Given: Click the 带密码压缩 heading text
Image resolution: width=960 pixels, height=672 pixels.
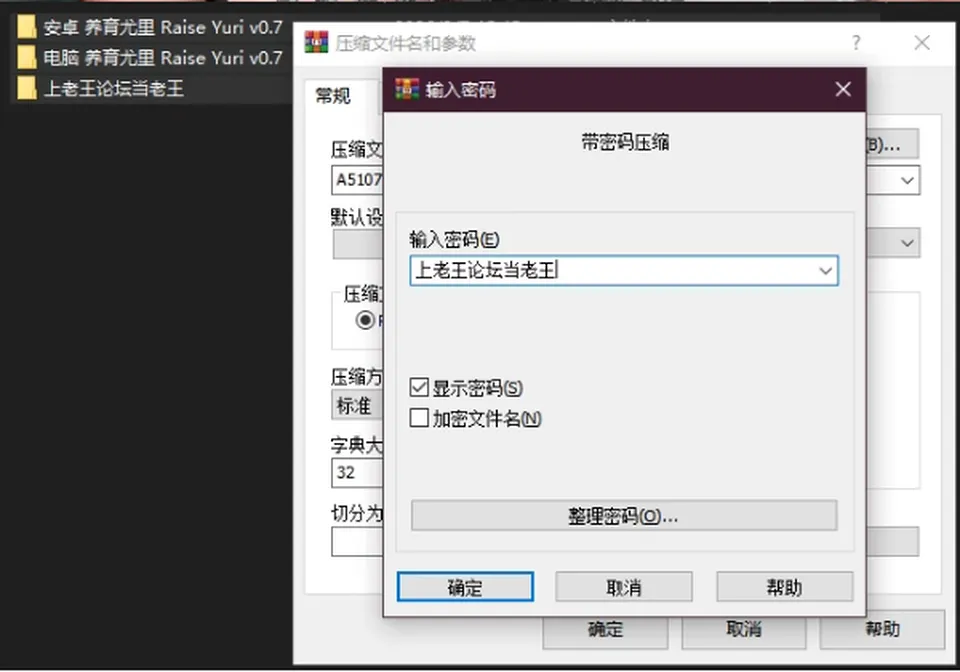Looking at the screenshot, I should pyautogui.click(x=624, y=143).
